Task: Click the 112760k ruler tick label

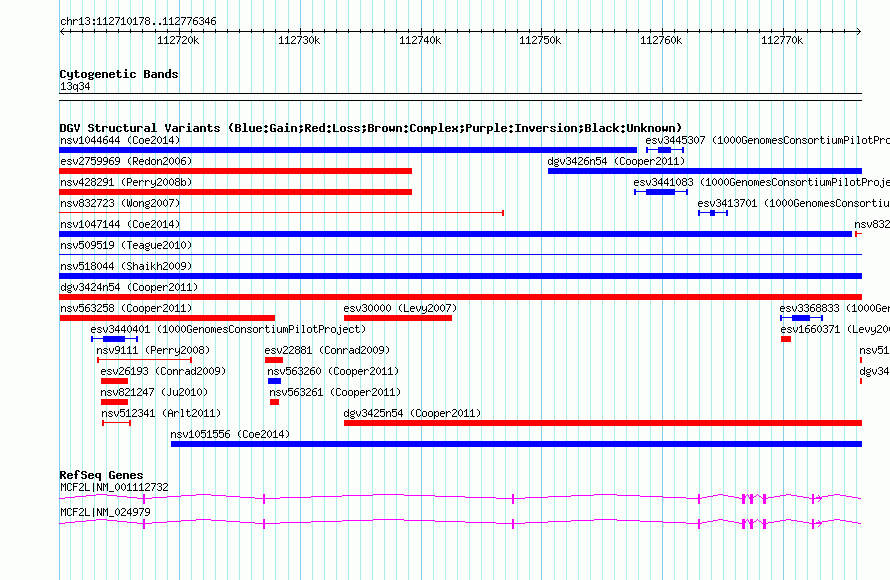Action: pos(661,40)
